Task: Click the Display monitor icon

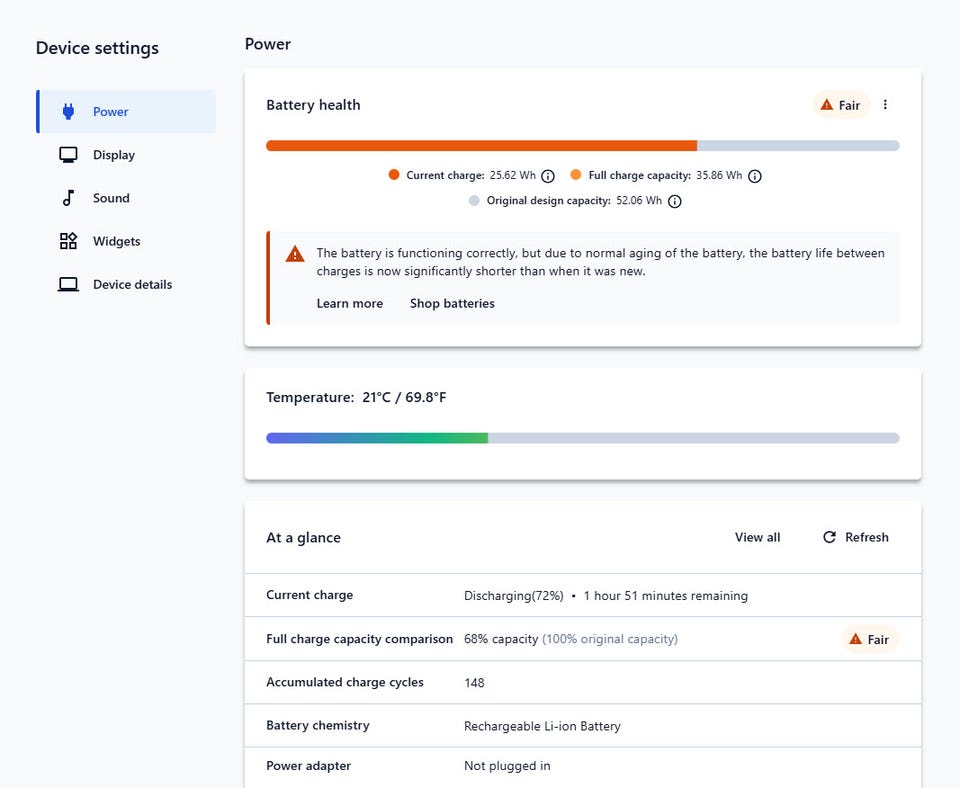Action: pos(69,155)
